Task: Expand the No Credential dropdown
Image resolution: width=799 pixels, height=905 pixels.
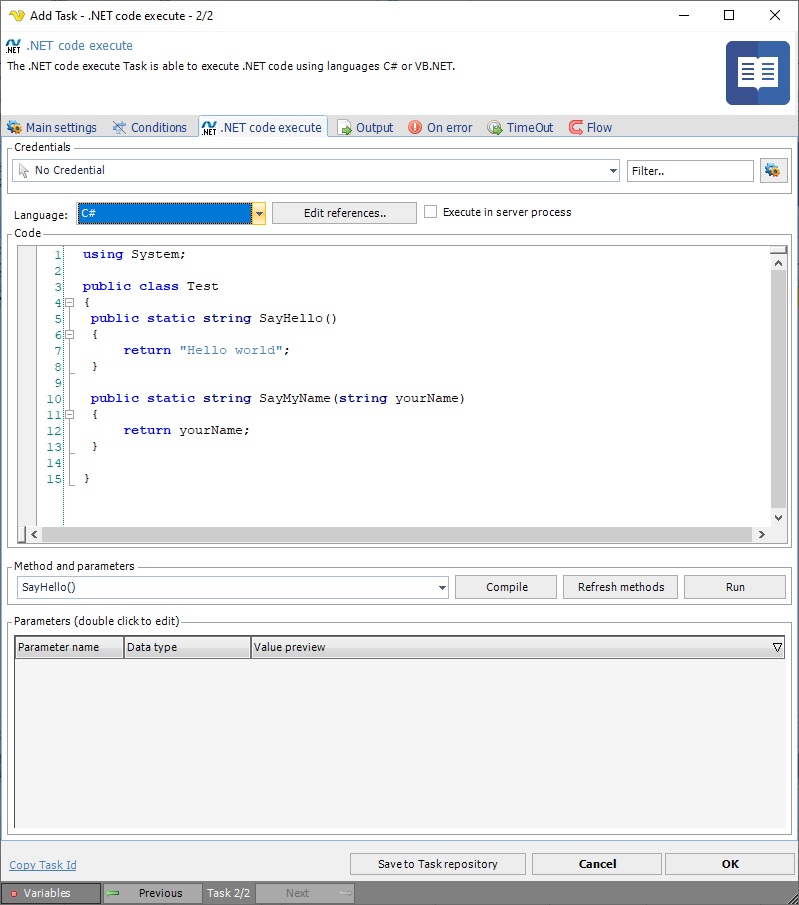Action: [613, 171]
